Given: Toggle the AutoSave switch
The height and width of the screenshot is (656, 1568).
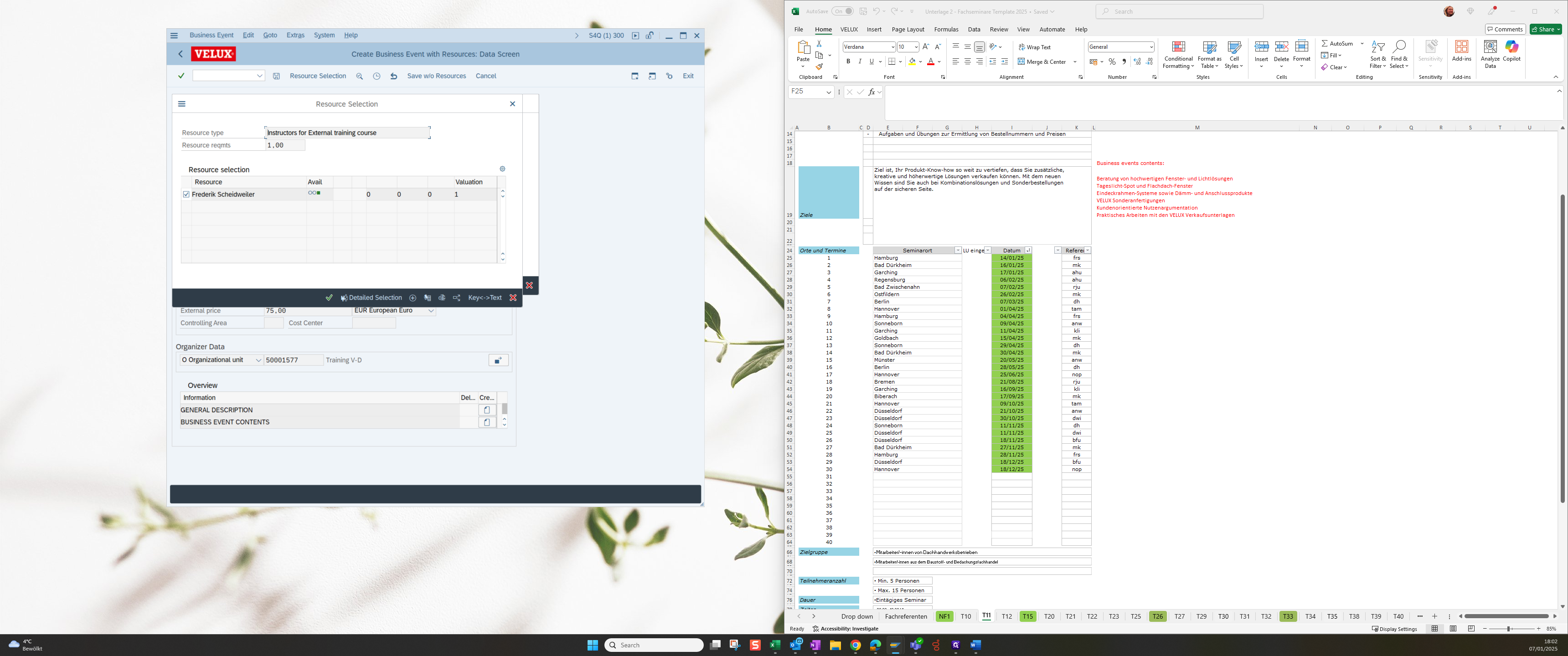Looking at the screenshot, I should 842,11.
